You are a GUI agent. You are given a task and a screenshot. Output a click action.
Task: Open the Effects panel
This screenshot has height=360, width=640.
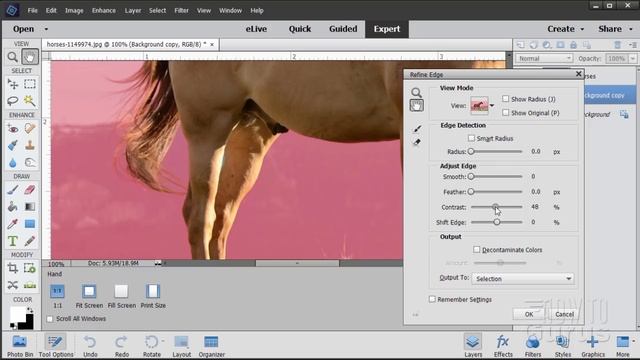tap(503, 346)
